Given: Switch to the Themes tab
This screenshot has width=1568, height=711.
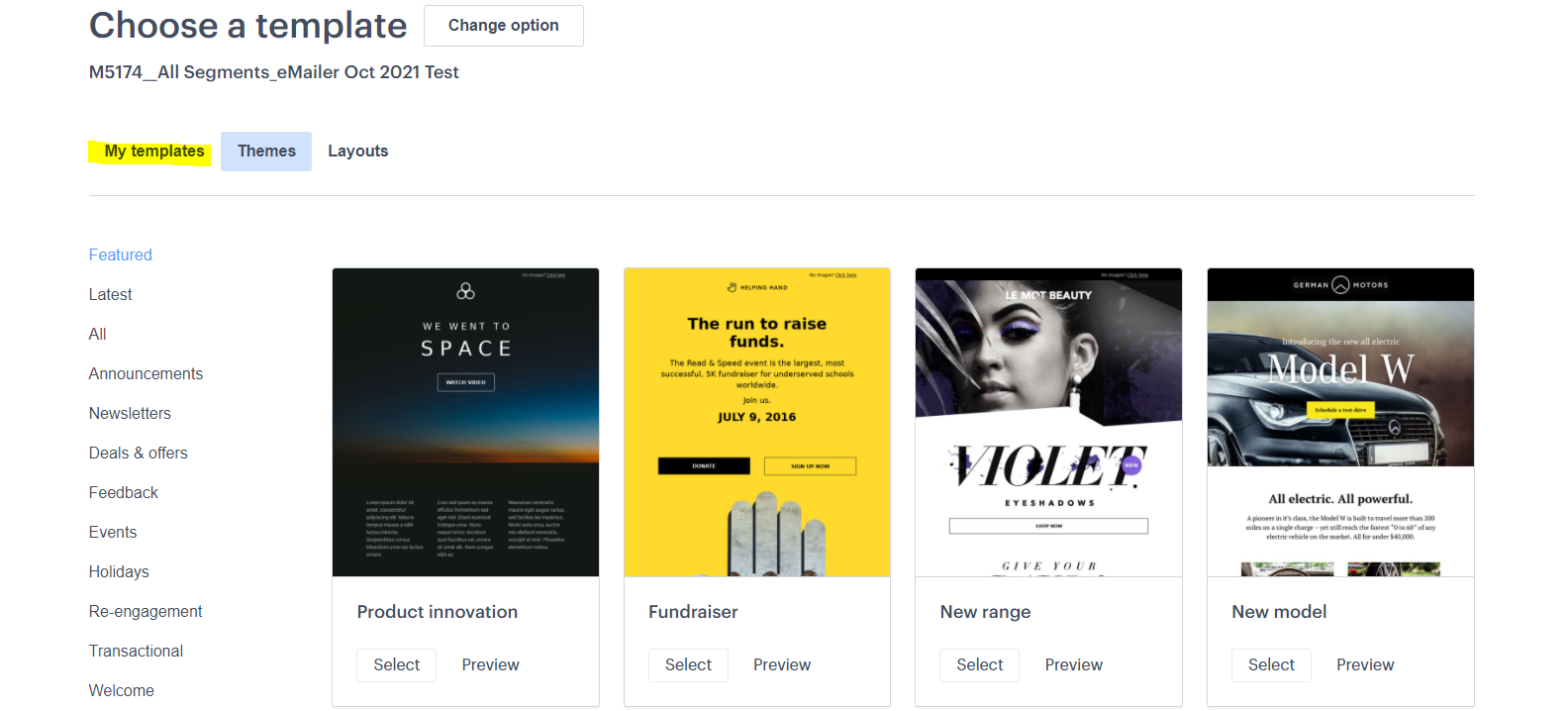Looking at the screenshot, I should (x=266, y=152).
